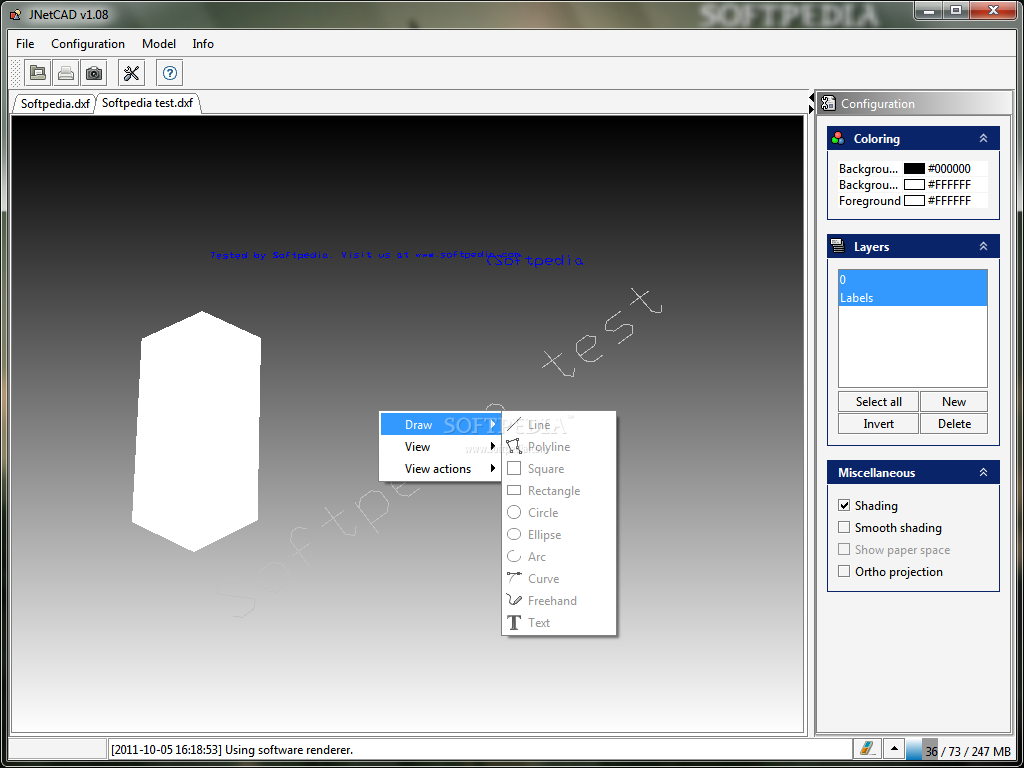Expand the View actions submenu arrow
This screenshot has width=1024, height=768.
click(493, 468)
